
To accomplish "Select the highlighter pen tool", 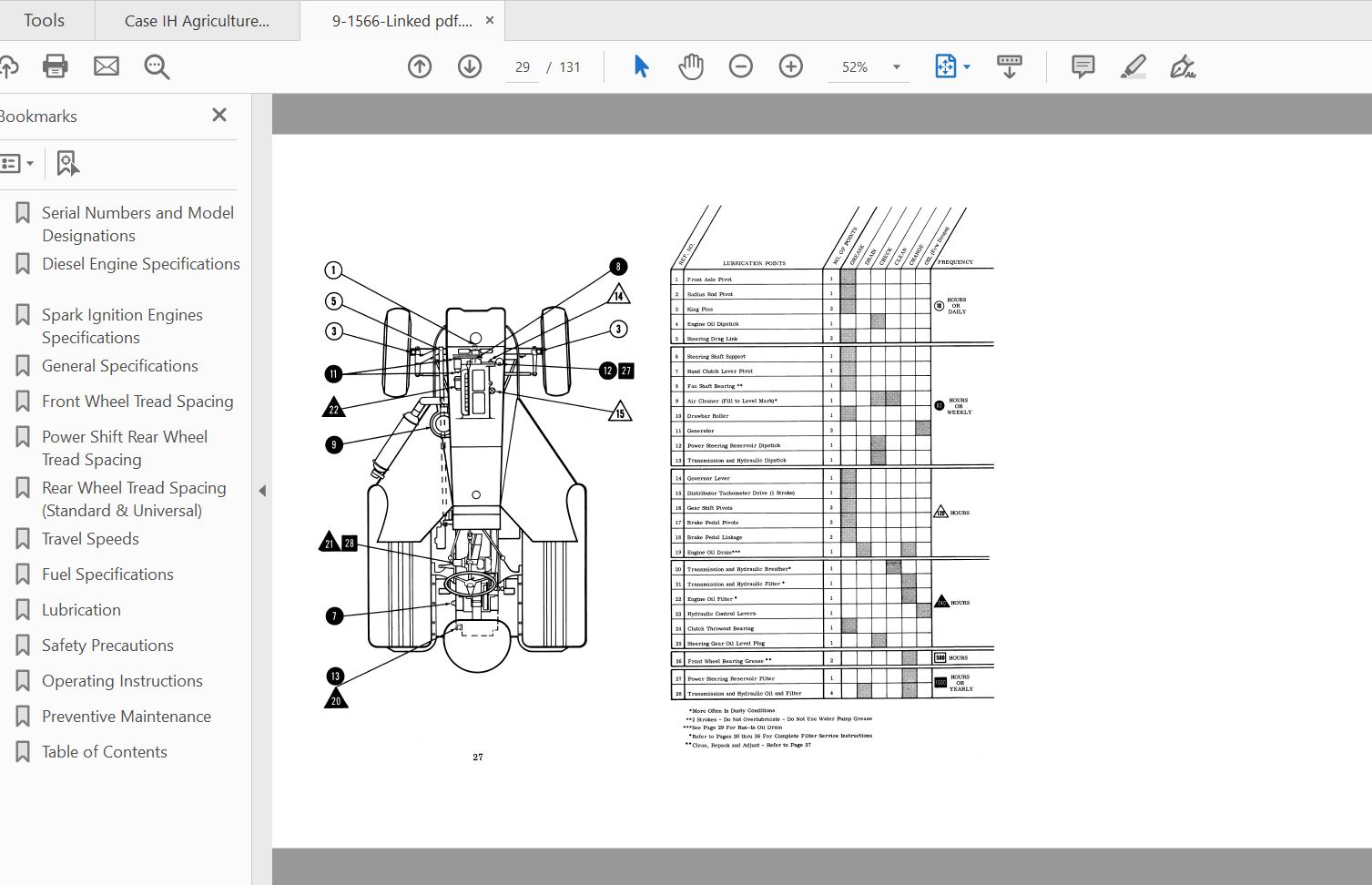I will (1133, 66).
